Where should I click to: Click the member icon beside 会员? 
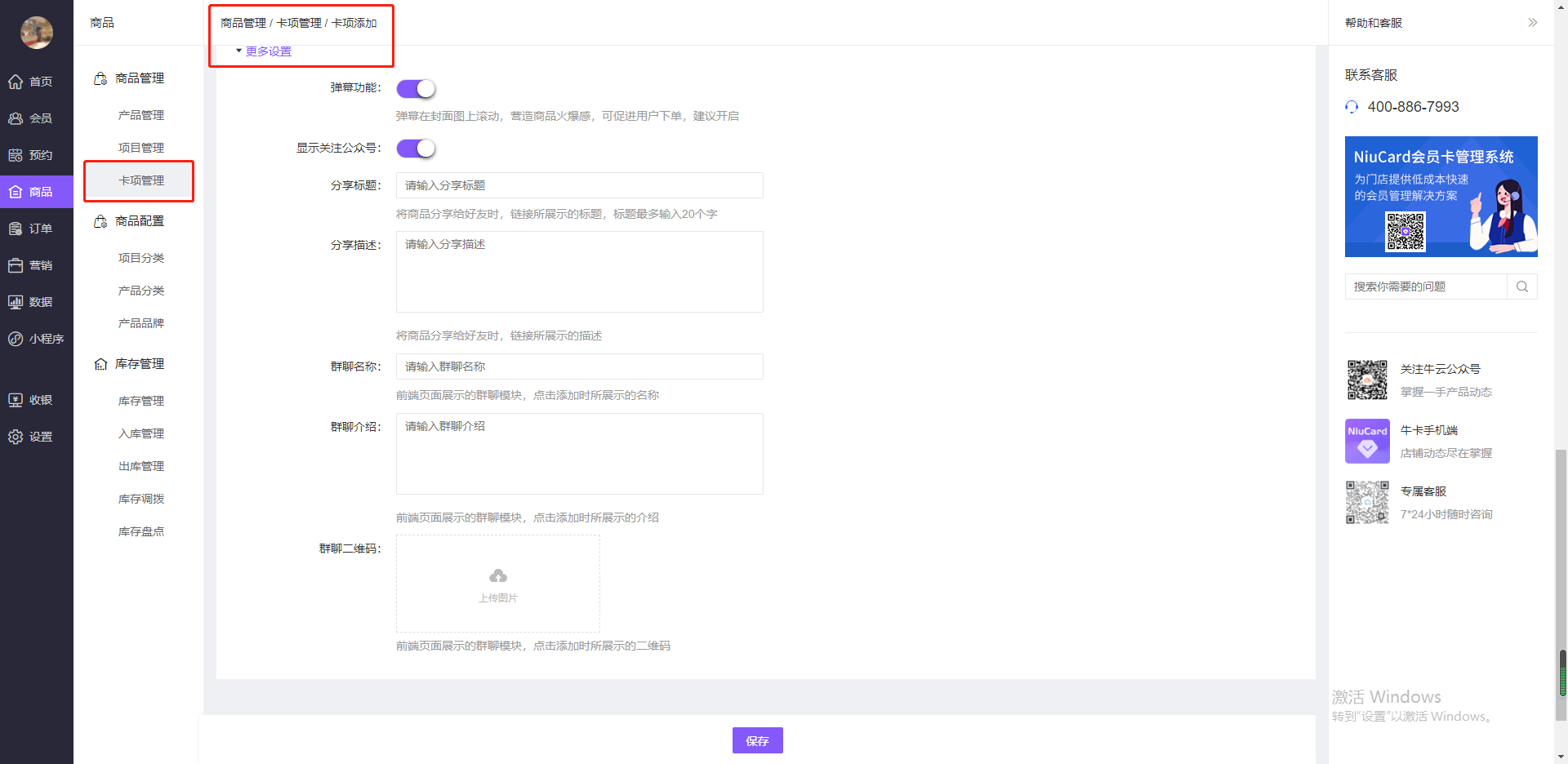tap(16, 118)
